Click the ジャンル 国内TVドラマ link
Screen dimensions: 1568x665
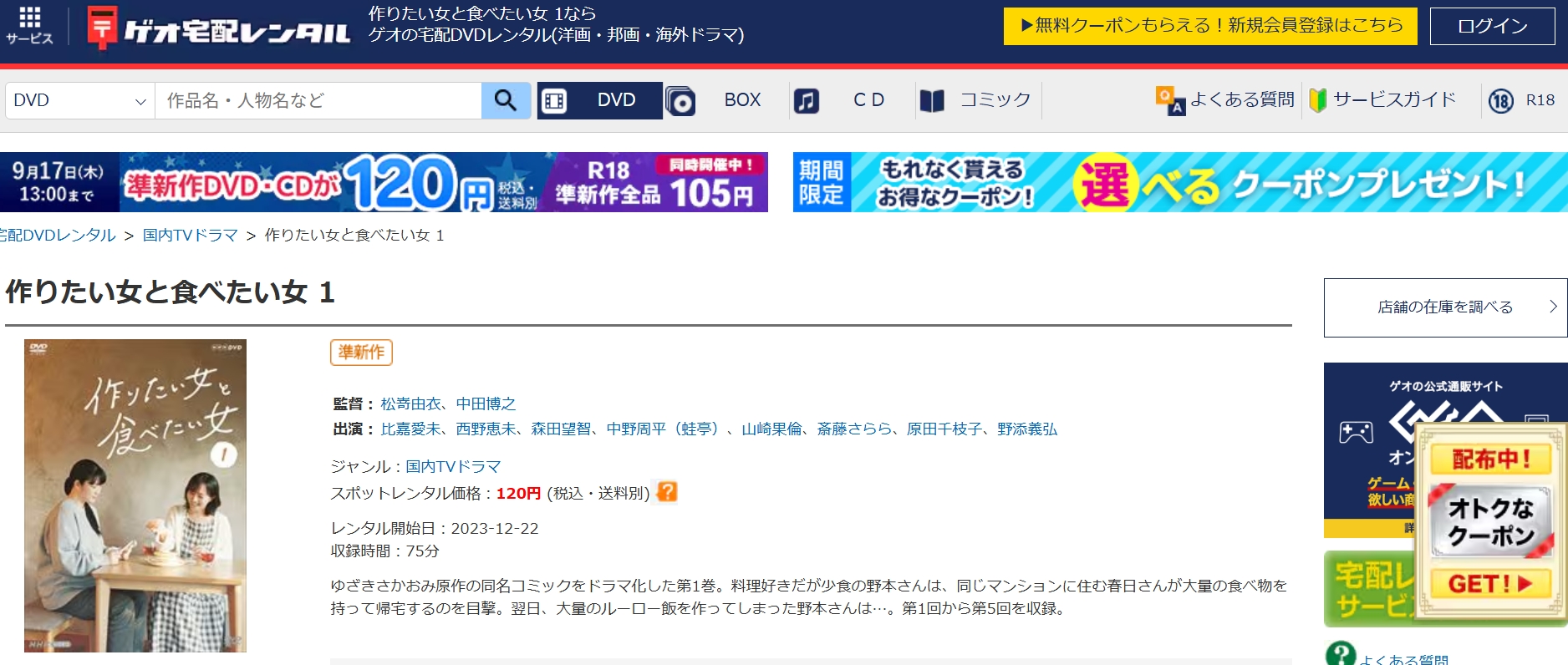tap(454, 467)
